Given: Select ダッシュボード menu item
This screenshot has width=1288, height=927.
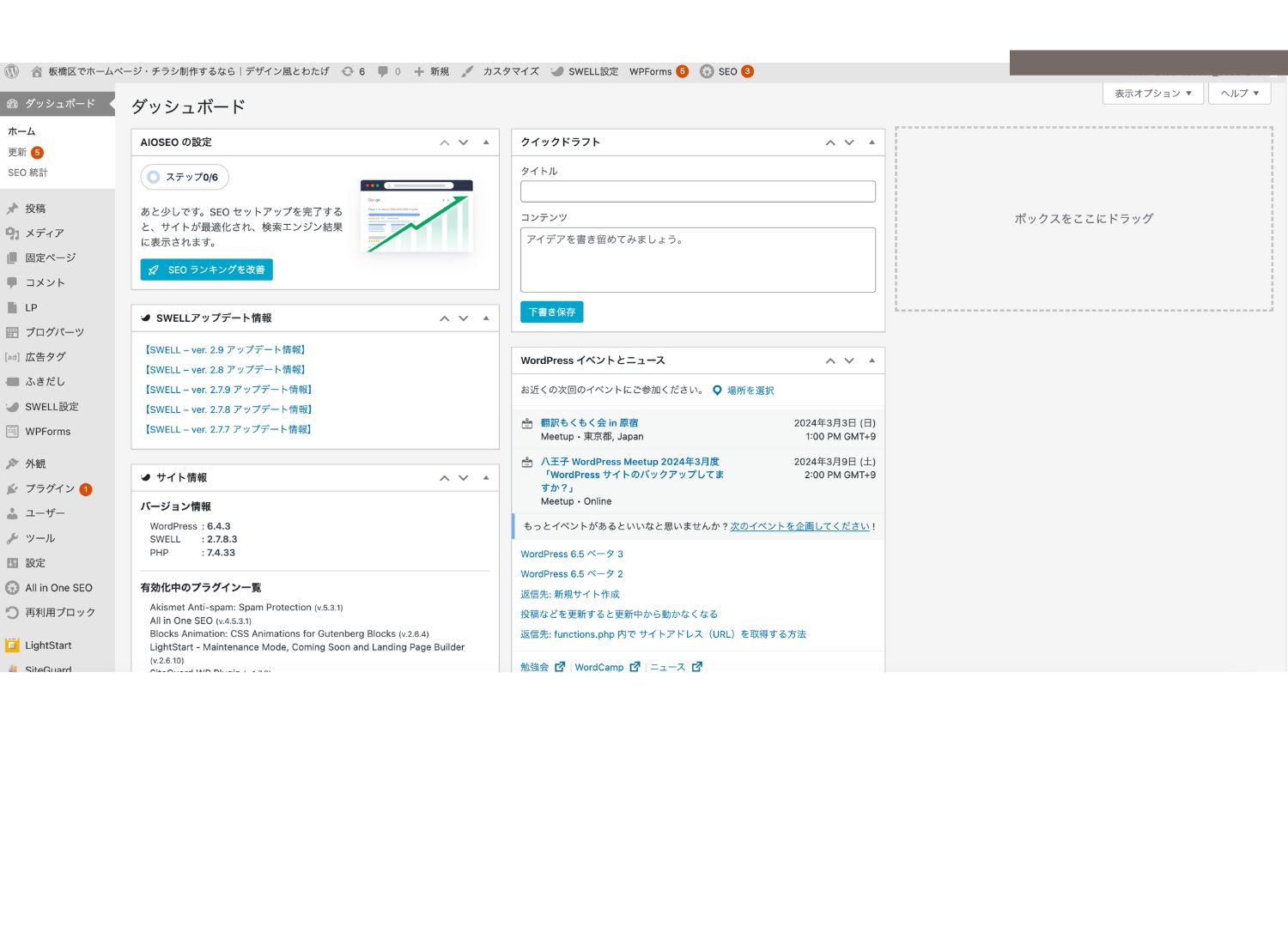Looking at the screenshot, I should [58, 104].
